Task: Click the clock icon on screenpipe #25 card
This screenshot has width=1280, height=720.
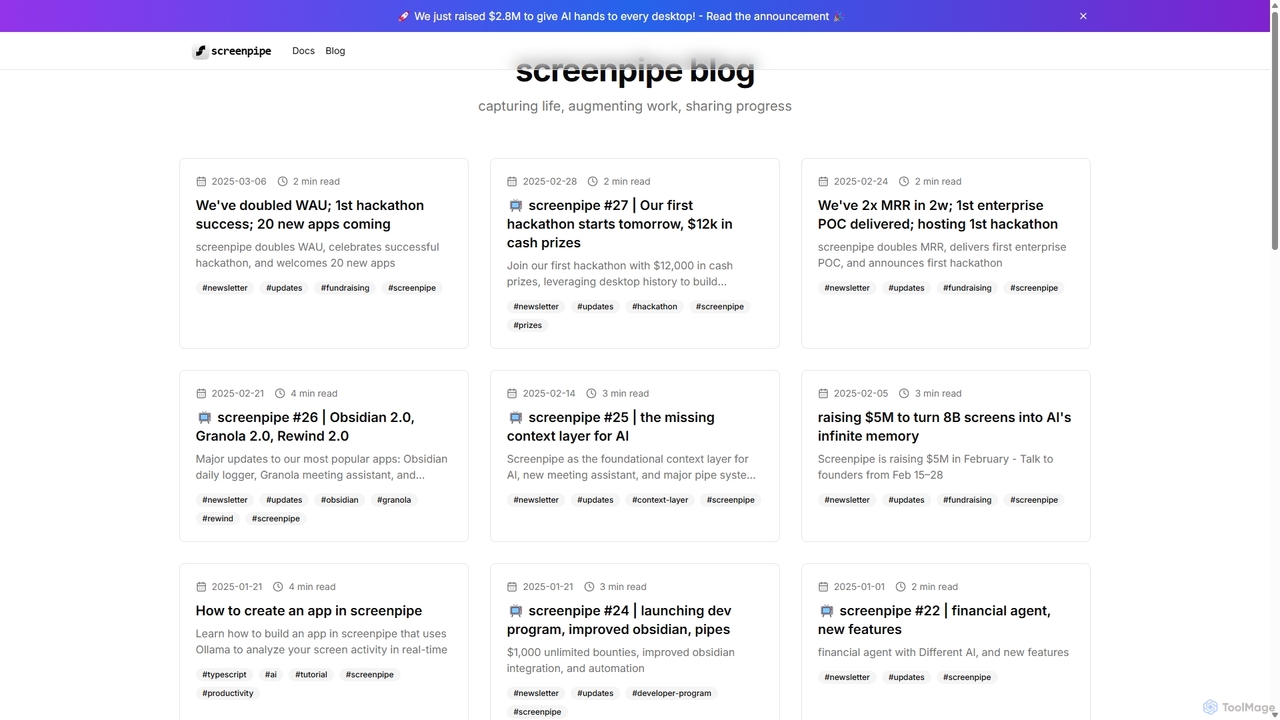Action: click(x=591, y=394)
